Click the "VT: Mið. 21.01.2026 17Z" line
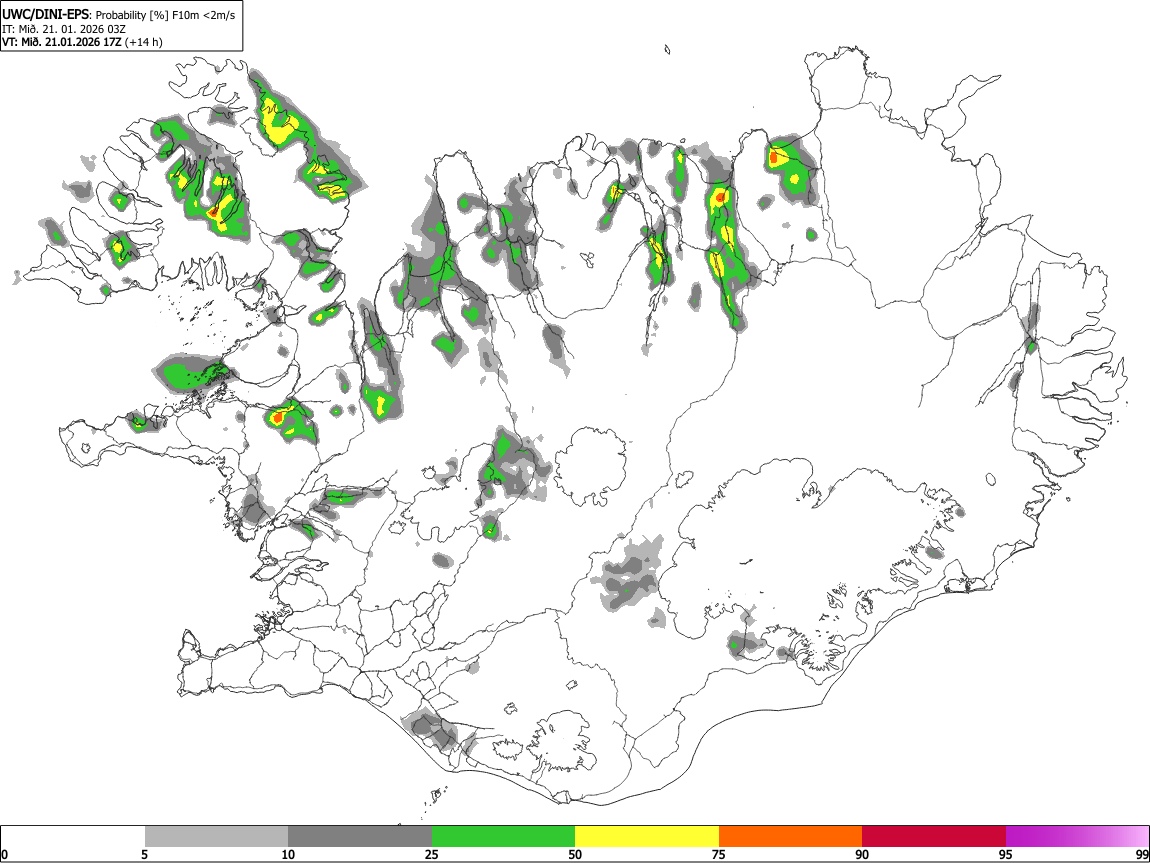1150x863 pixels. [62, 42]
